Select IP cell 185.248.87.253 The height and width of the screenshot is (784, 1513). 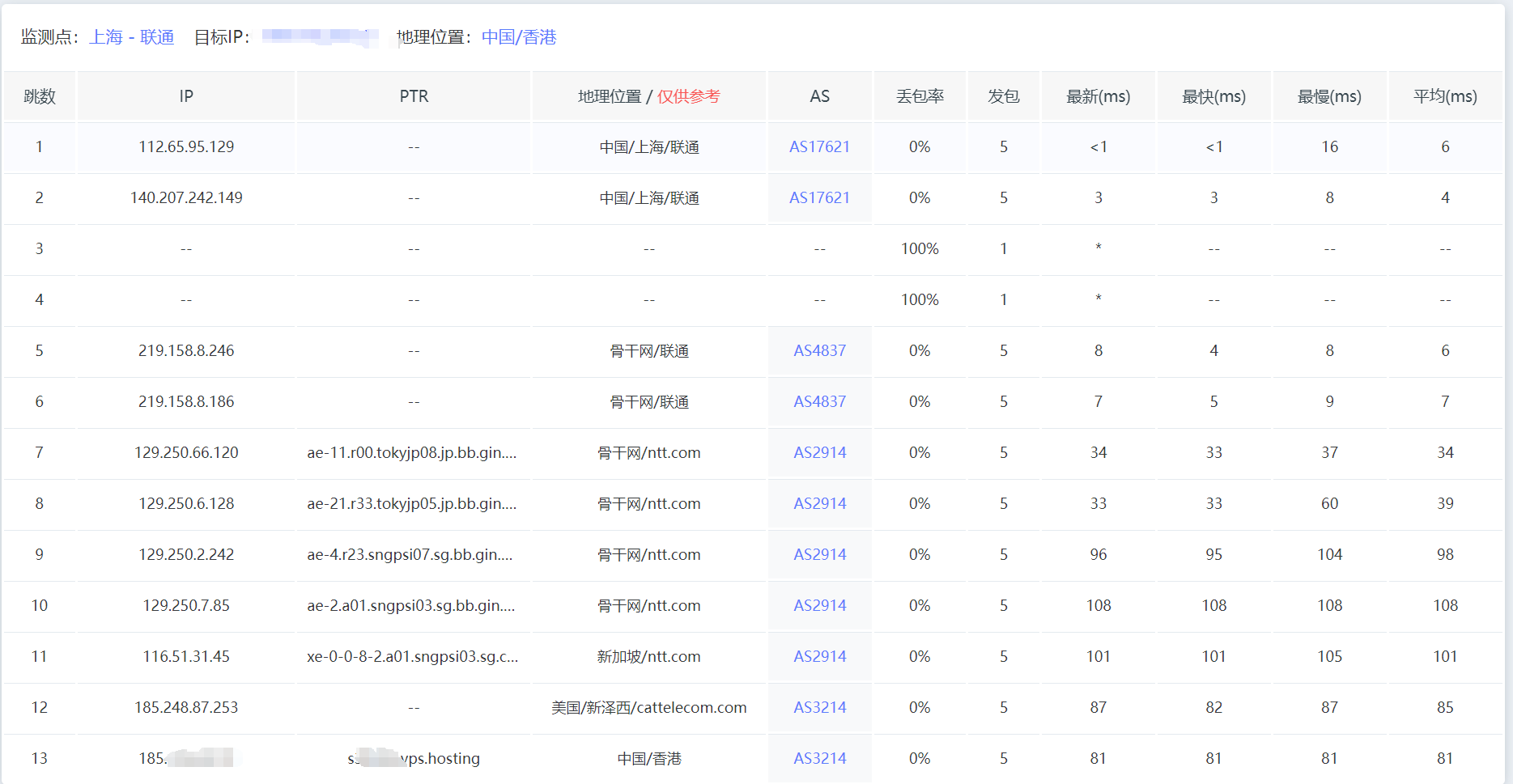[186, 707]
